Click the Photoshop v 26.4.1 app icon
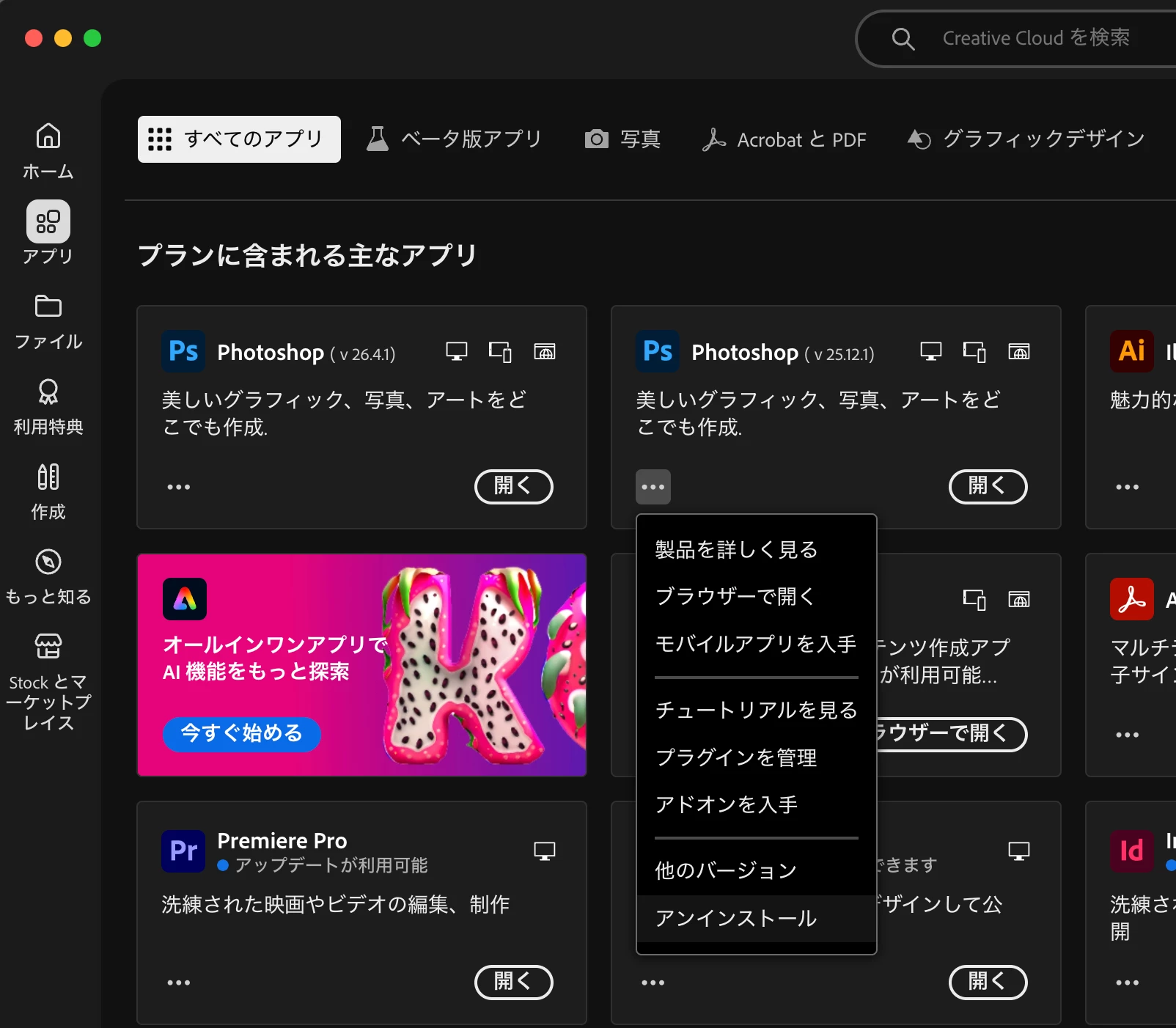Image resolution: width=1176 pixels, height=1028 pixels. point(183,351)
